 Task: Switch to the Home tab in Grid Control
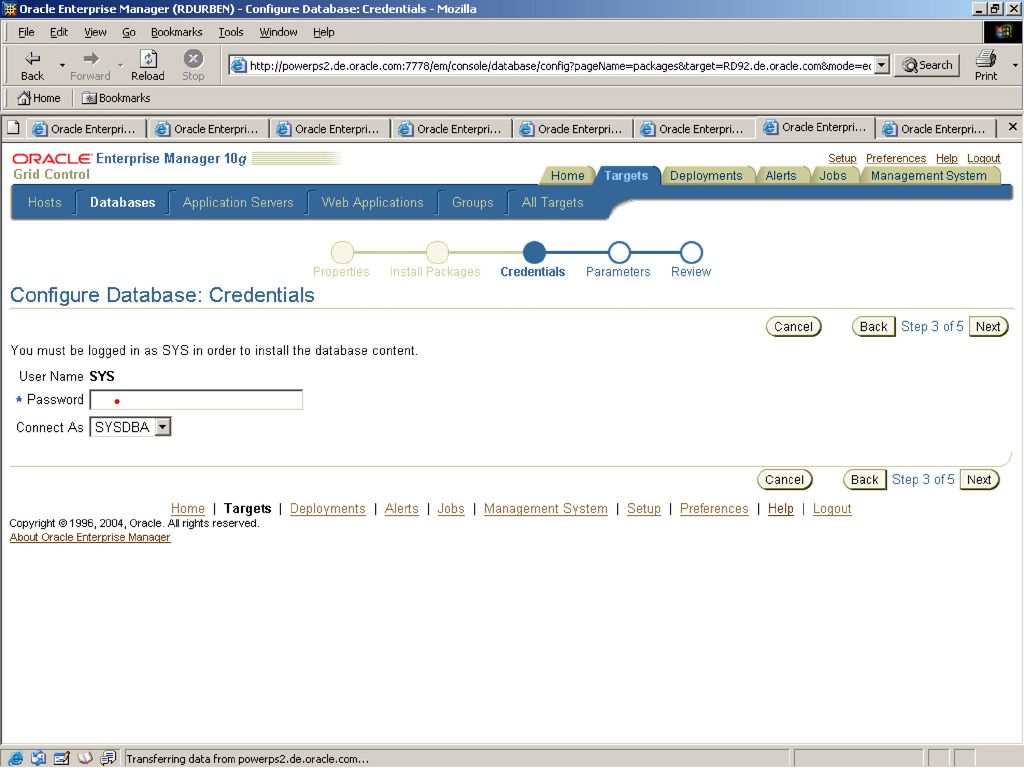[x=567, y=176]
